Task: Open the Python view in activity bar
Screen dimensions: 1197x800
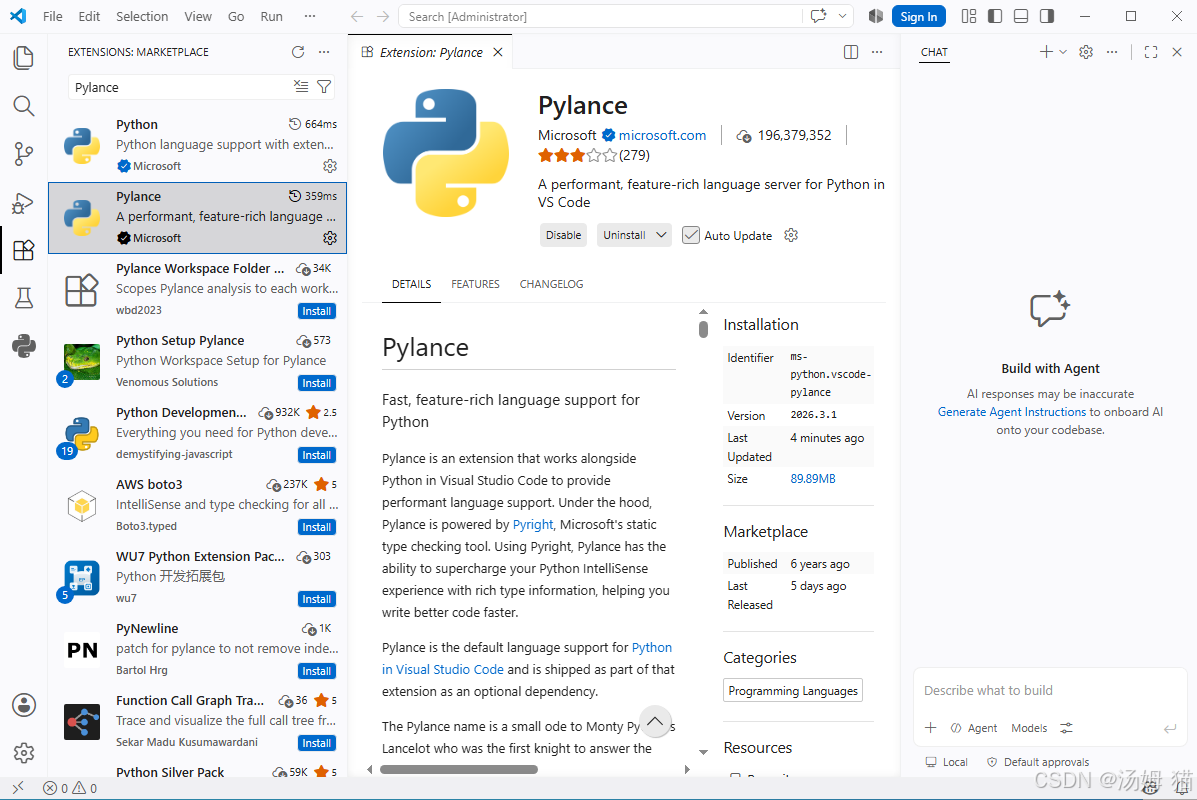Action: tap(24, 346)
